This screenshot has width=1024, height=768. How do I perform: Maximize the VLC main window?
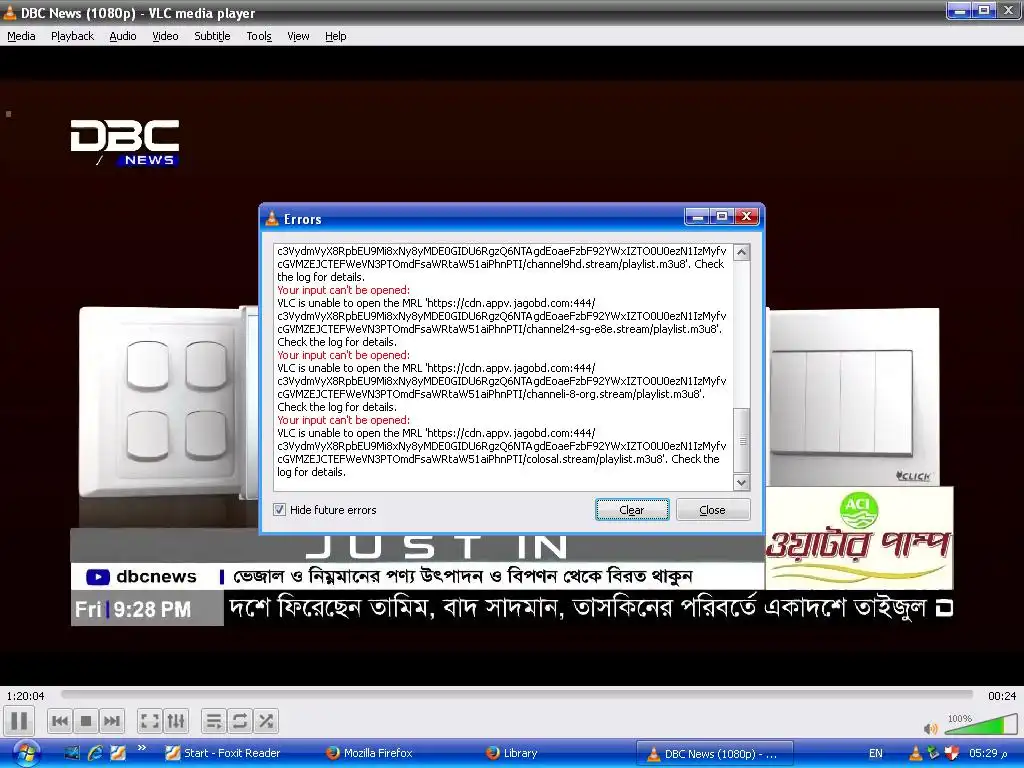click(984, 11)
